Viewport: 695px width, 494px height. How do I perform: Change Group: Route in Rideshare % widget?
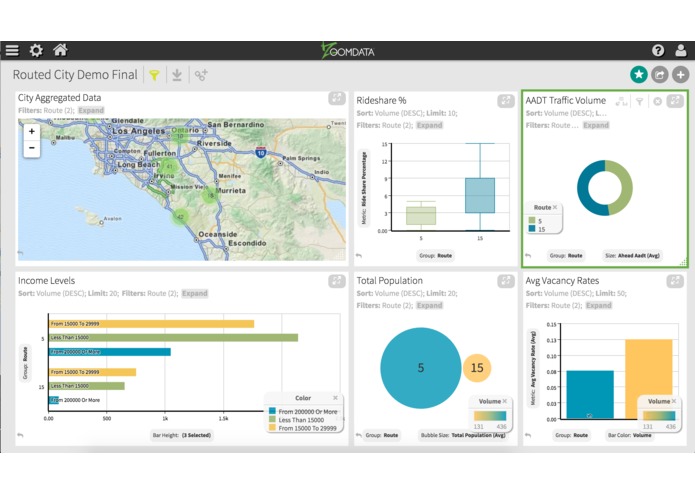click(436, 256)
